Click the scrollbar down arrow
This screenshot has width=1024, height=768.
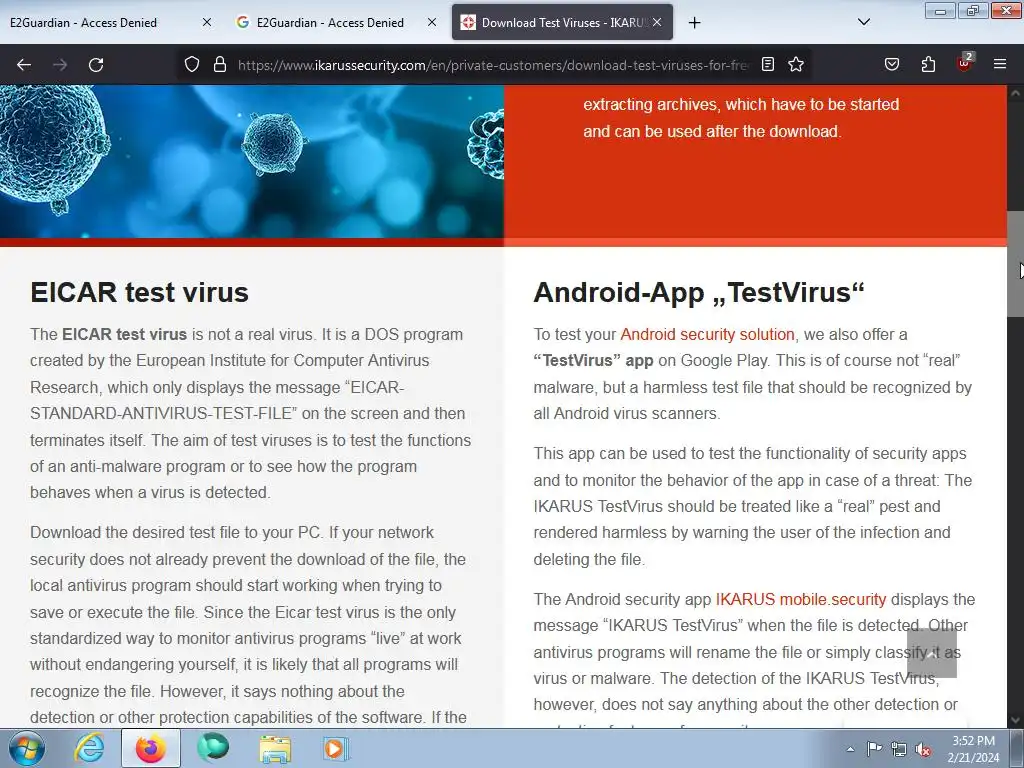pyautogui.click(x=1015, y=720)
